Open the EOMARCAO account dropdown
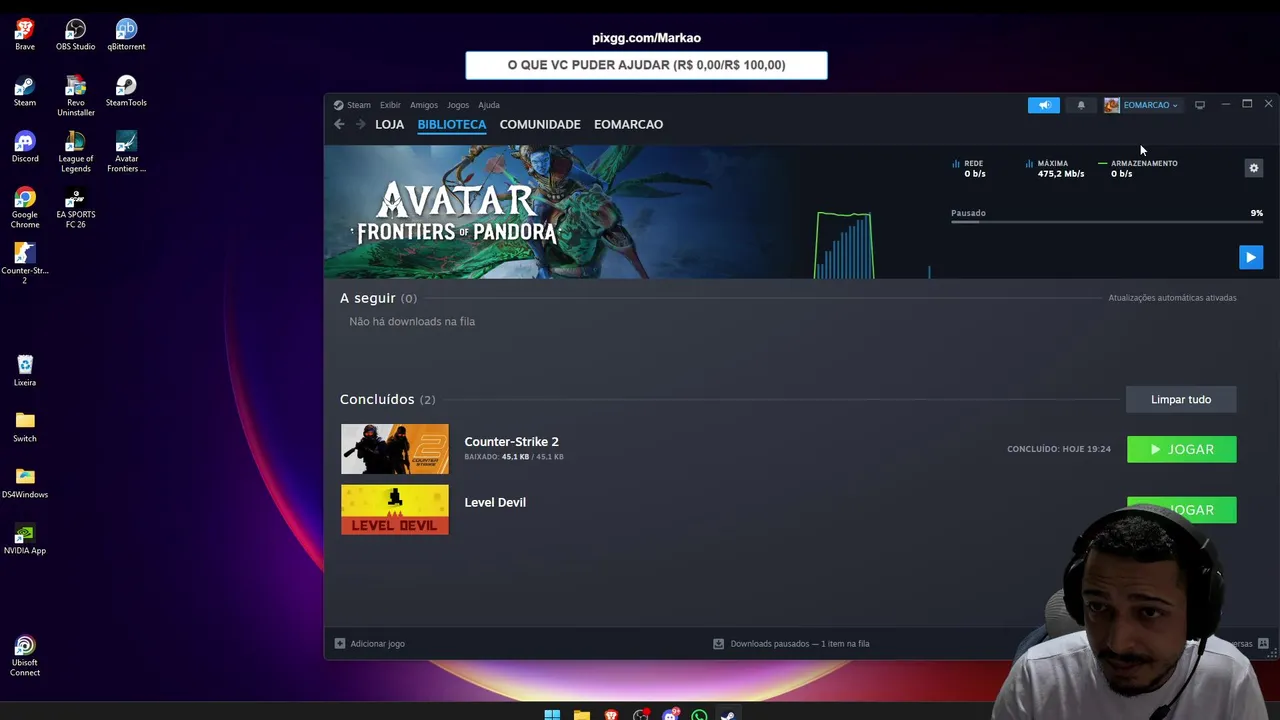Viewport: 1280px width, 720px height. (1141, 105)
